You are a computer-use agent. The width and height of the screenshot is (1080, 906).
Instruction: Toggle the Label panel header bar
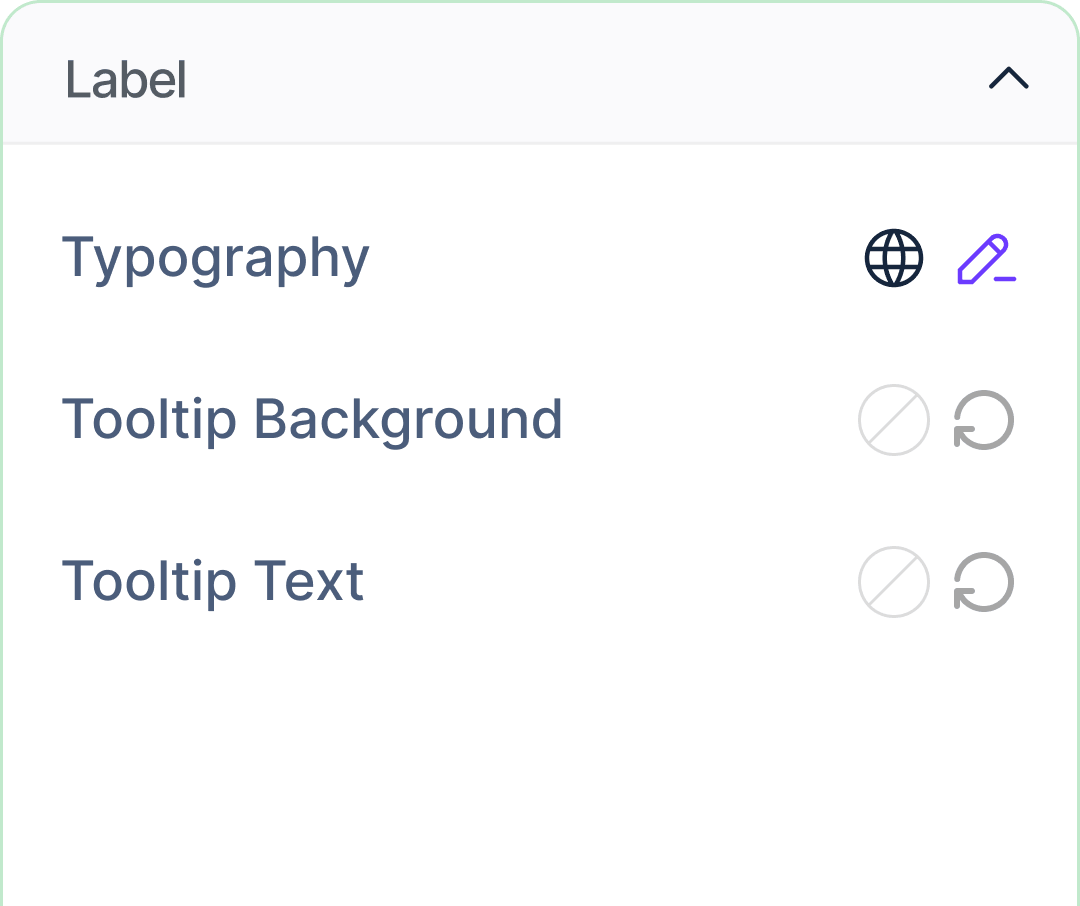(x=540, y=73)
